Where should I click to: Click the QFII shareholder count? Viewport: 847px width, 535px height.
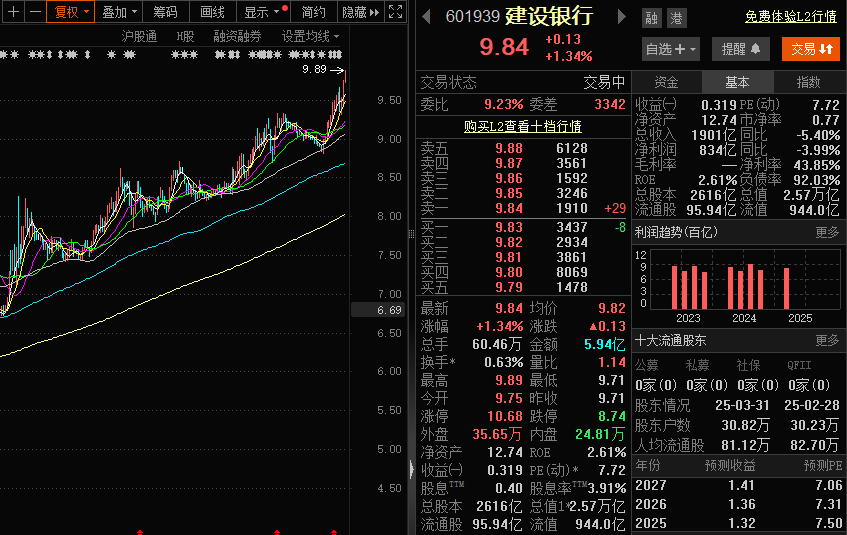click(x=809, y=385)
